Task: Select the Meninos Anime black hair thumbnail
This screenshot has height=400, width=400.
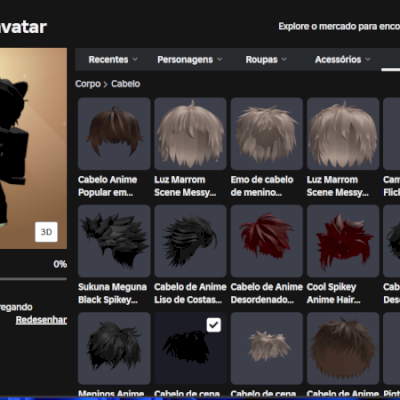Action: (114, 348)
